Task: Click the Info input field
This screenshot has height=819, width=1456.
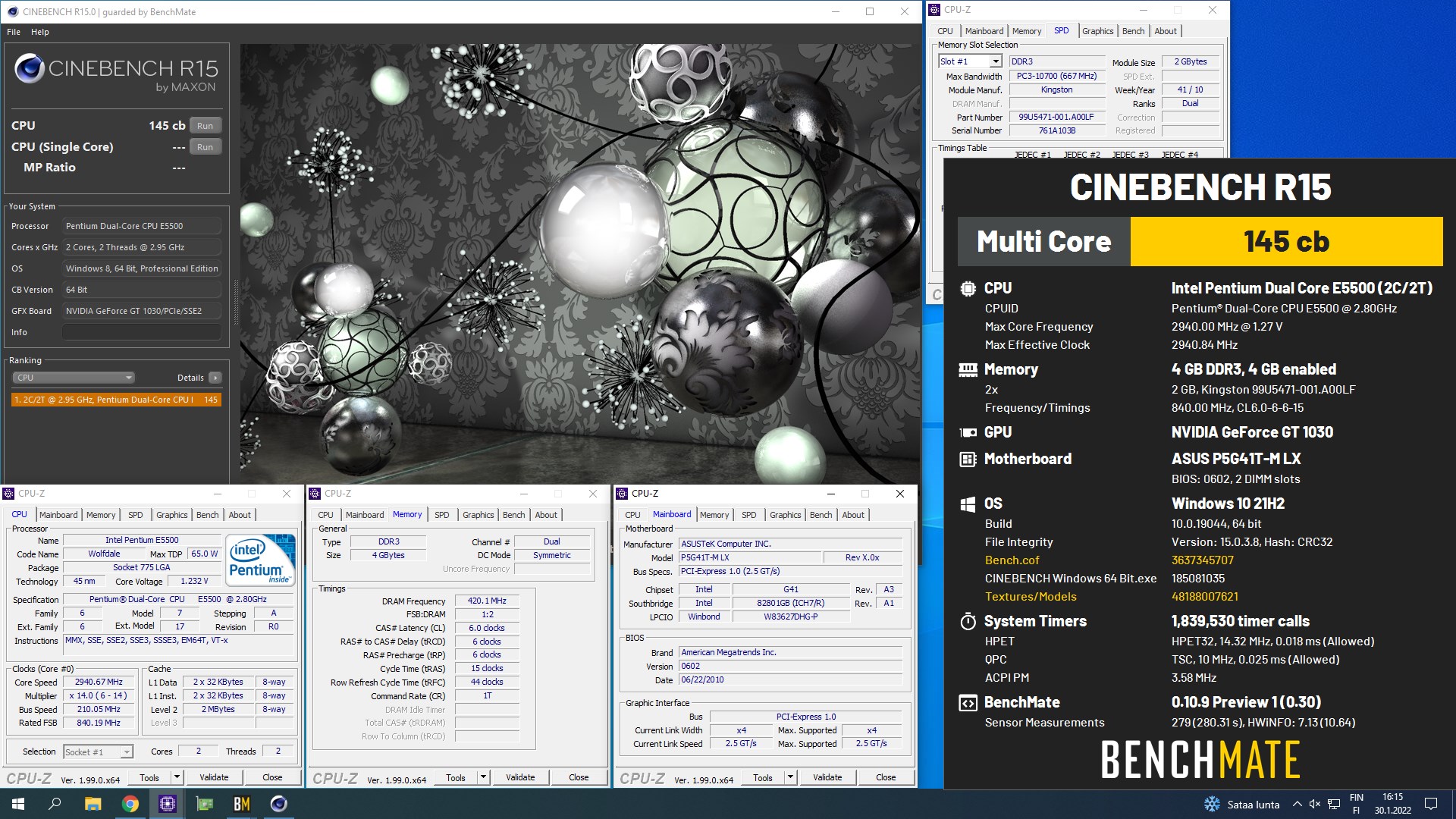Action: pyautogui.click(x=142, y=332)
